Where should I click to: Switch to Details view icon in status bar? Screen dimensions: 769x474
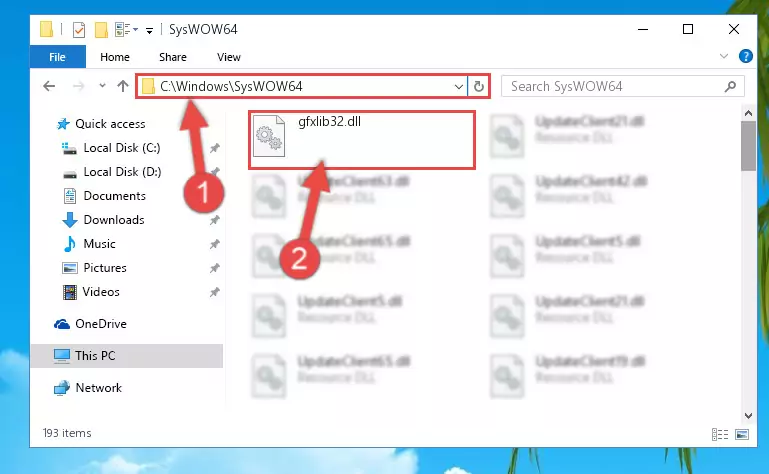click(719, 434)
